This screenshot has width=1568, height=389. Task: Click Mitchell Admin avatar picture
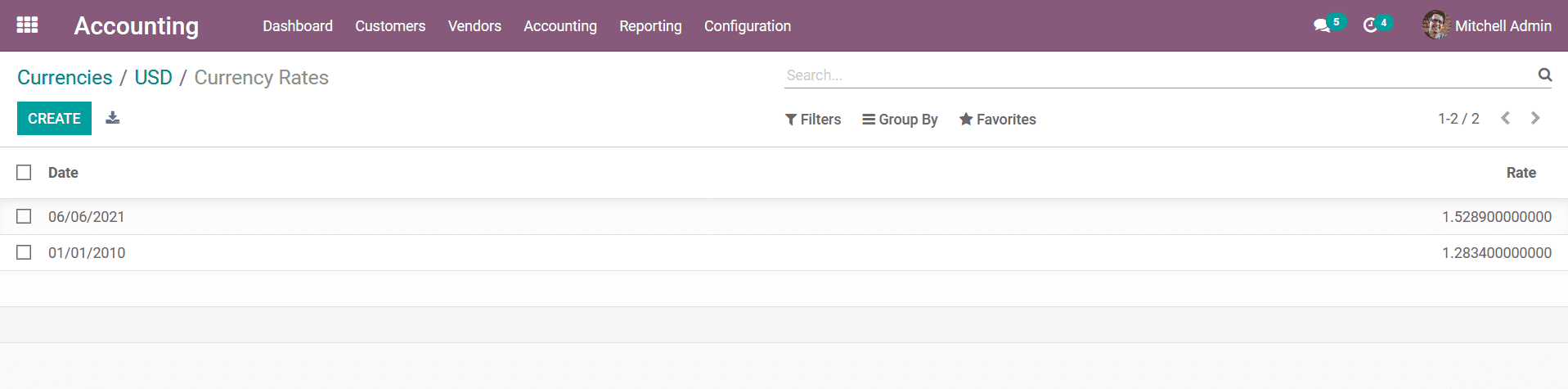[1435, 25]
